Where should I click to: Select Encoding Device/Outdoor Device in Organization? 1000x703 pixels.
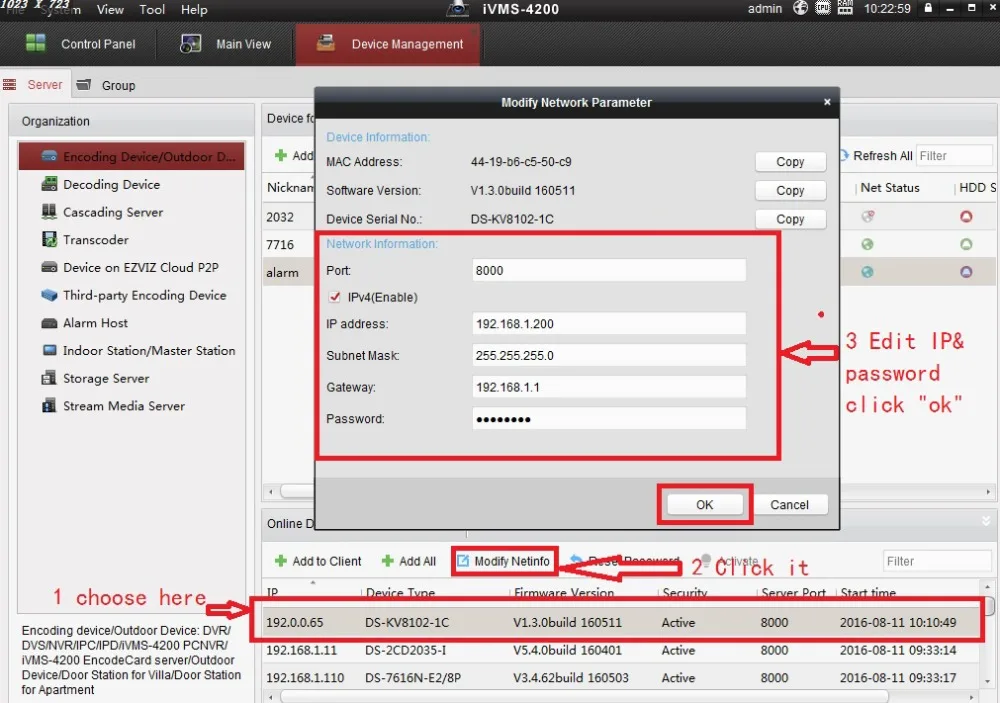[x=131, y=156]
